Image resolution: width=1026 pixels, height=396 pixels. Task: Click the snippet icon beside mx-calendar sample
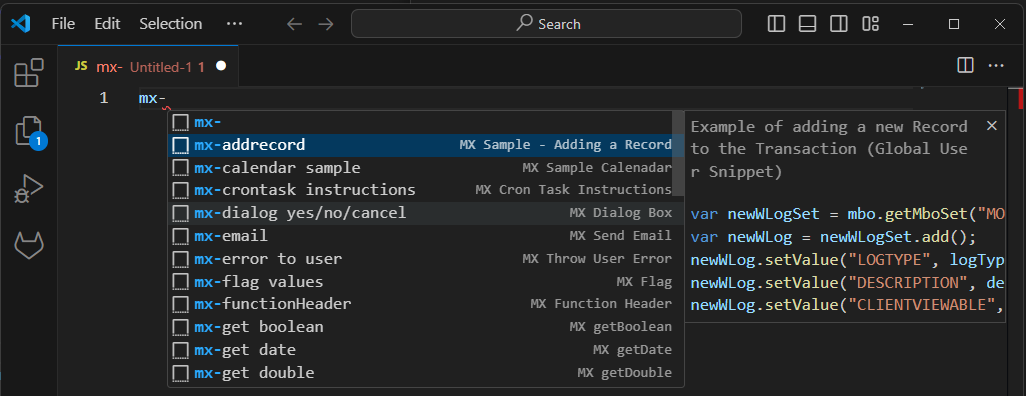[181, 168]
